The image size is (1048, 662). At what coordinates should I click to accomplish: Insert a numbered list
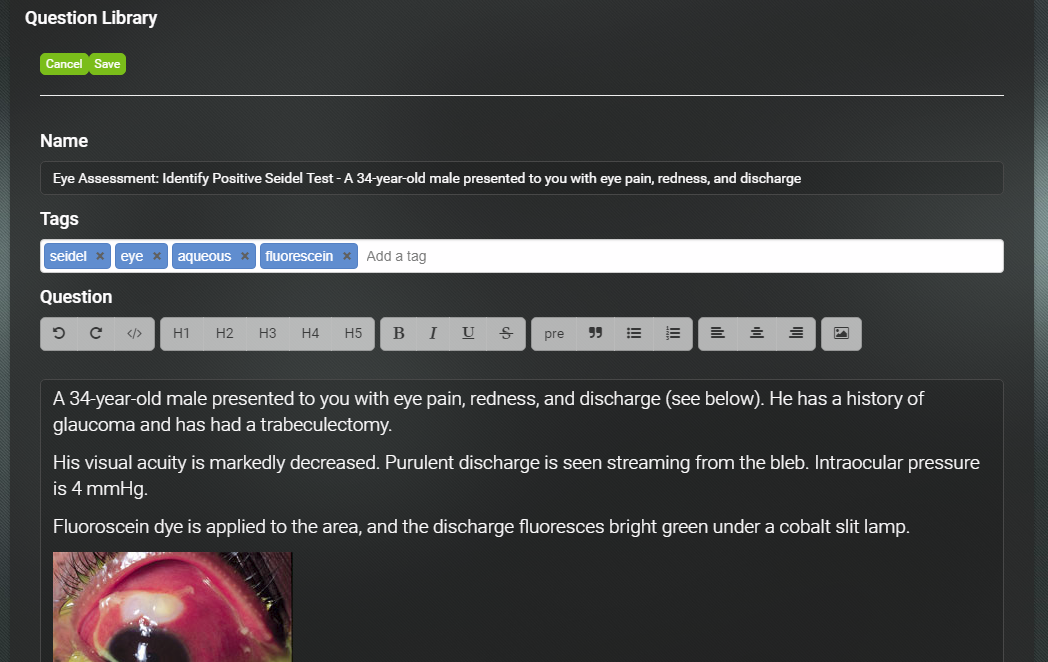click(673, 333)
